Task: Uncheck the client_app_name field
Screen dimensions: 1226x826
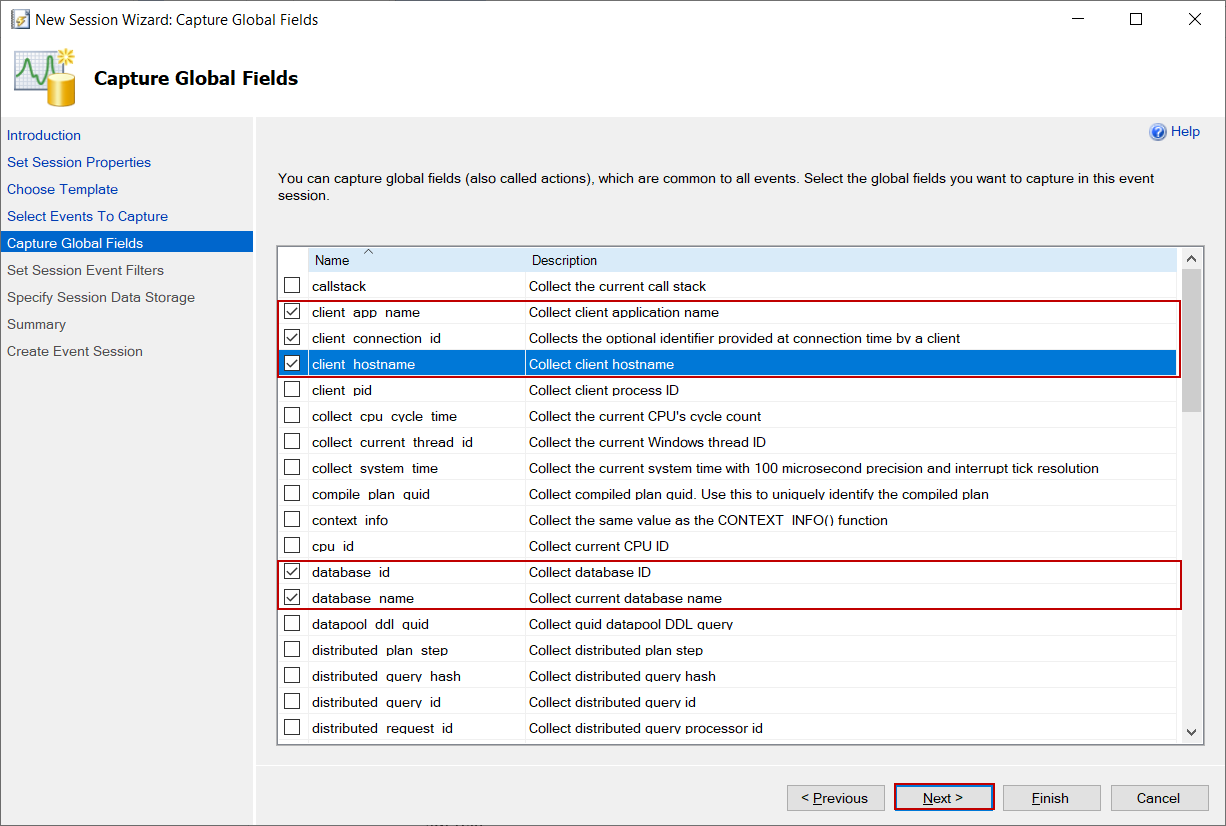Action: (292, 312)
